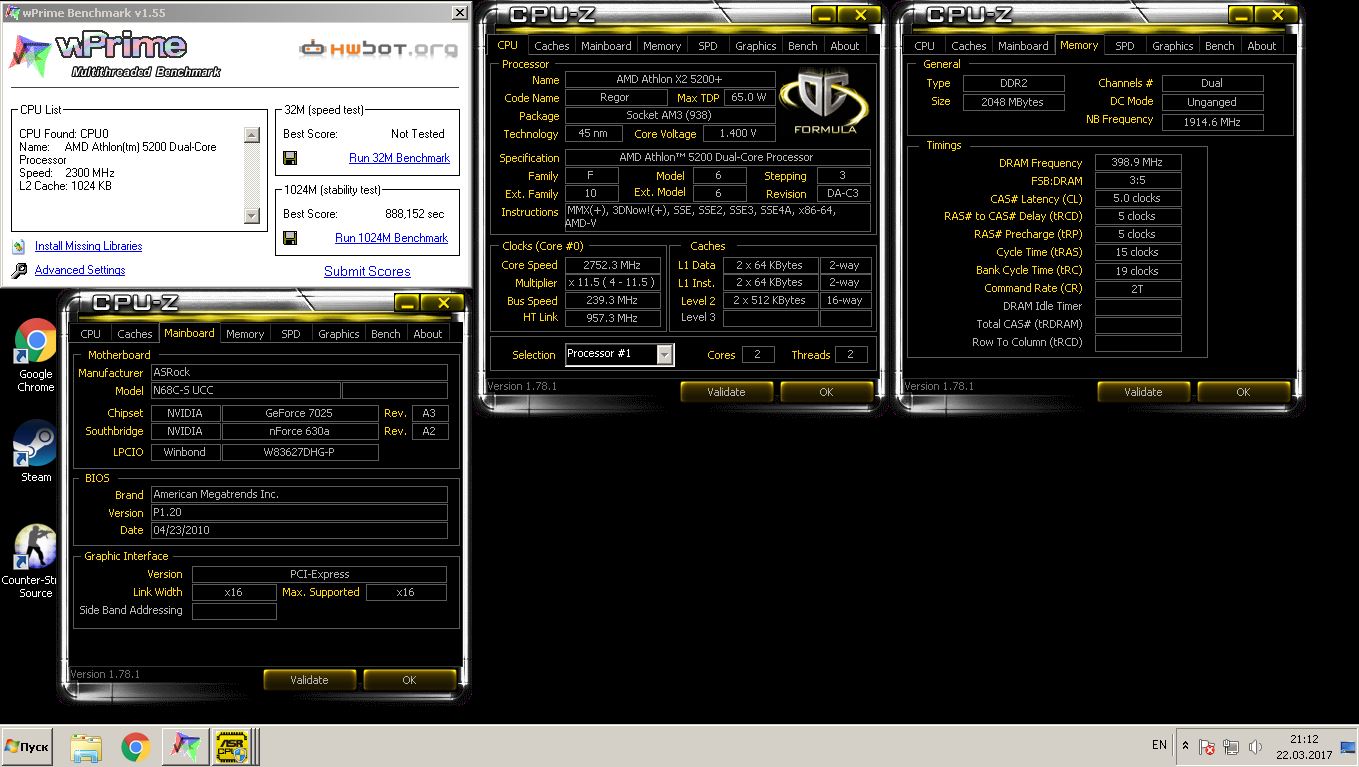Image resolution: width=1359 pixels, height=767 pixels.
Task: Click the DRAM Frequency value 398.9 MHz
Action: 1138,162
